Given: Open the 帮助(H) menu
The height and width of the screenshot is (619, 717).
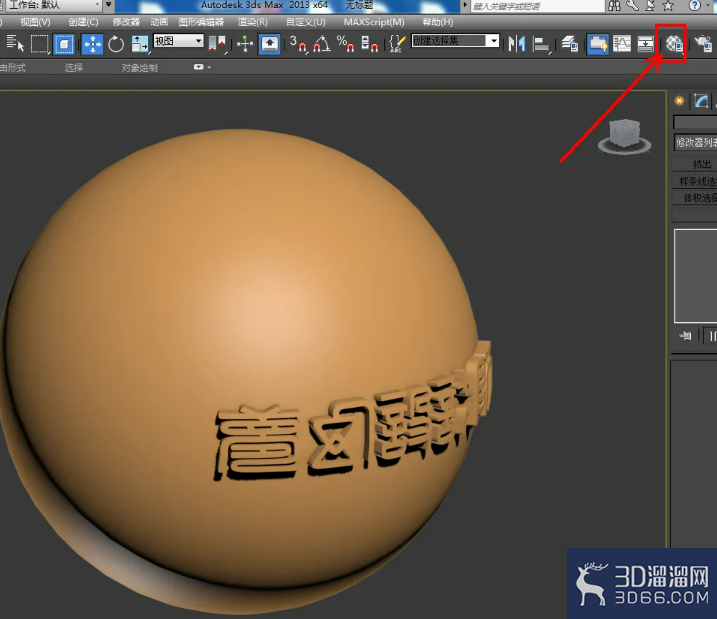Looking at the screenshot, I should point(438,22).
